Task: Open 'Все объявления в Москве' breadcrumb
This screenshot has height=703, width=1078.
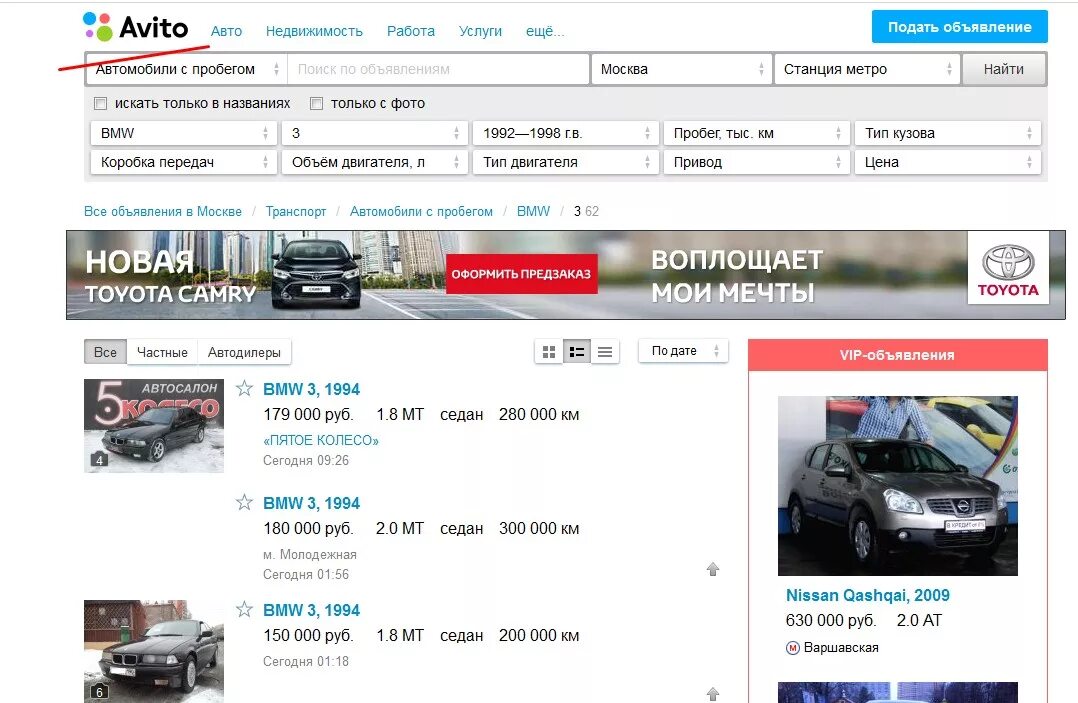Action: 163,211
